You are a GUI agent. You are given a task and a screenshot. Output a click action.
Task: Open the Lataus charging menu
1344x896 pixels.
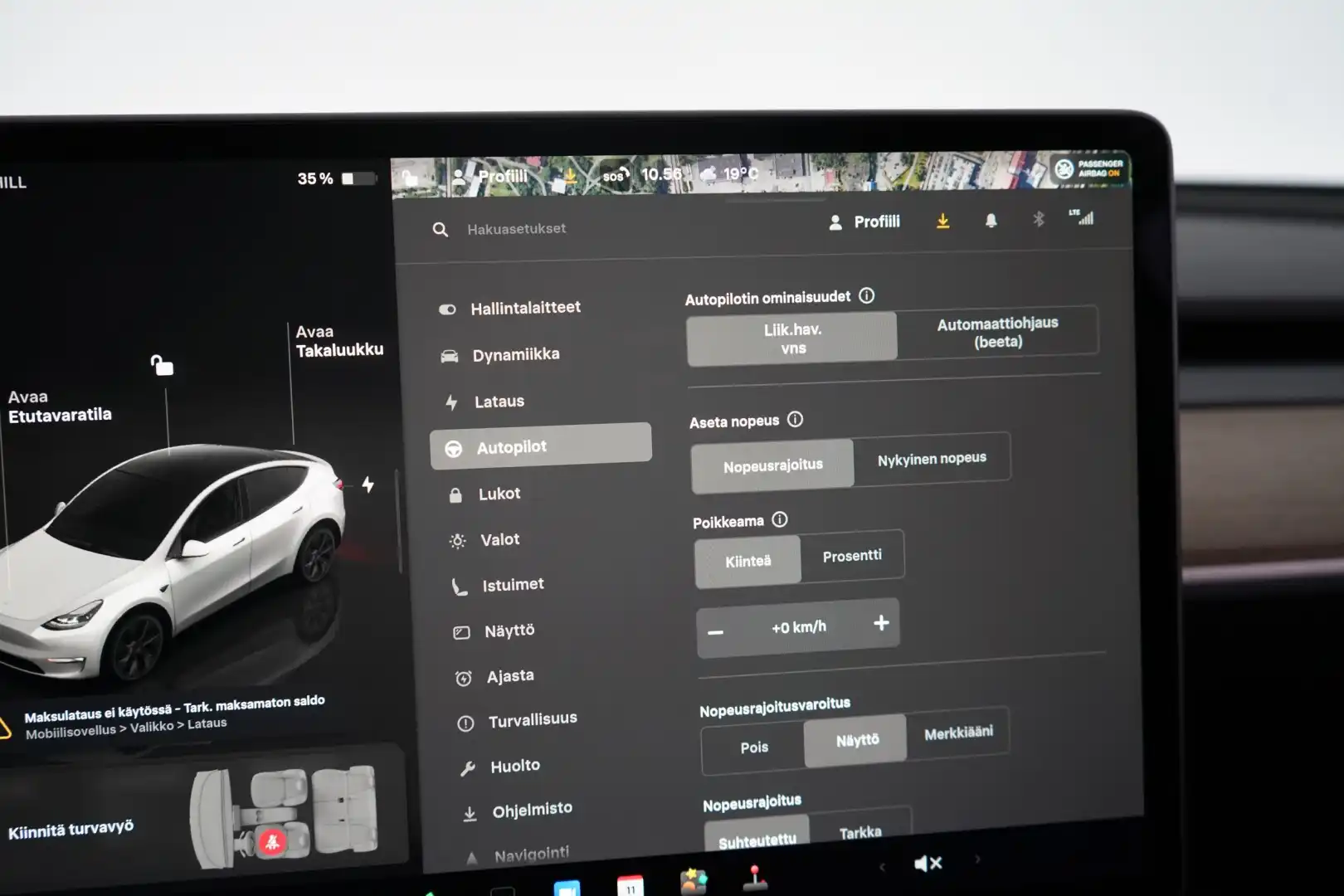(x=485, y=402)
